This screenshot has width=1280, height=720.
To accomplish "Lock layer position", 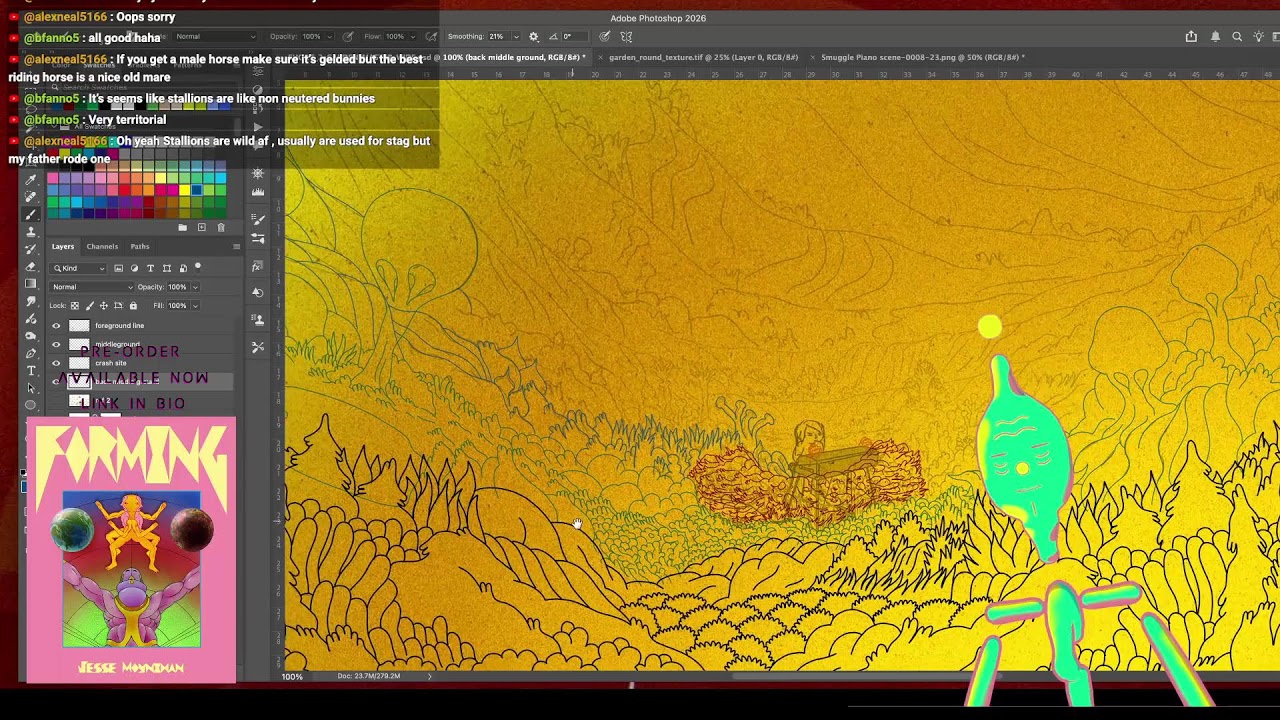I will 104,306.
